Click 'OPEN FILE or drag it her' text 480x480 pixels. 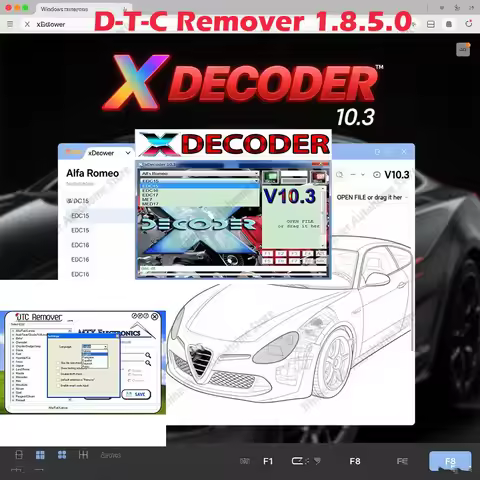369,197
